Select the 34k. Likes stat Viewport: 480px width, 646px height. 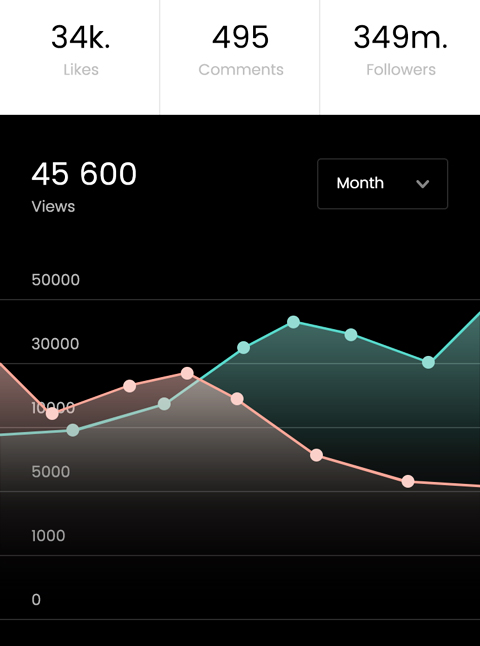tap(81, 50)
